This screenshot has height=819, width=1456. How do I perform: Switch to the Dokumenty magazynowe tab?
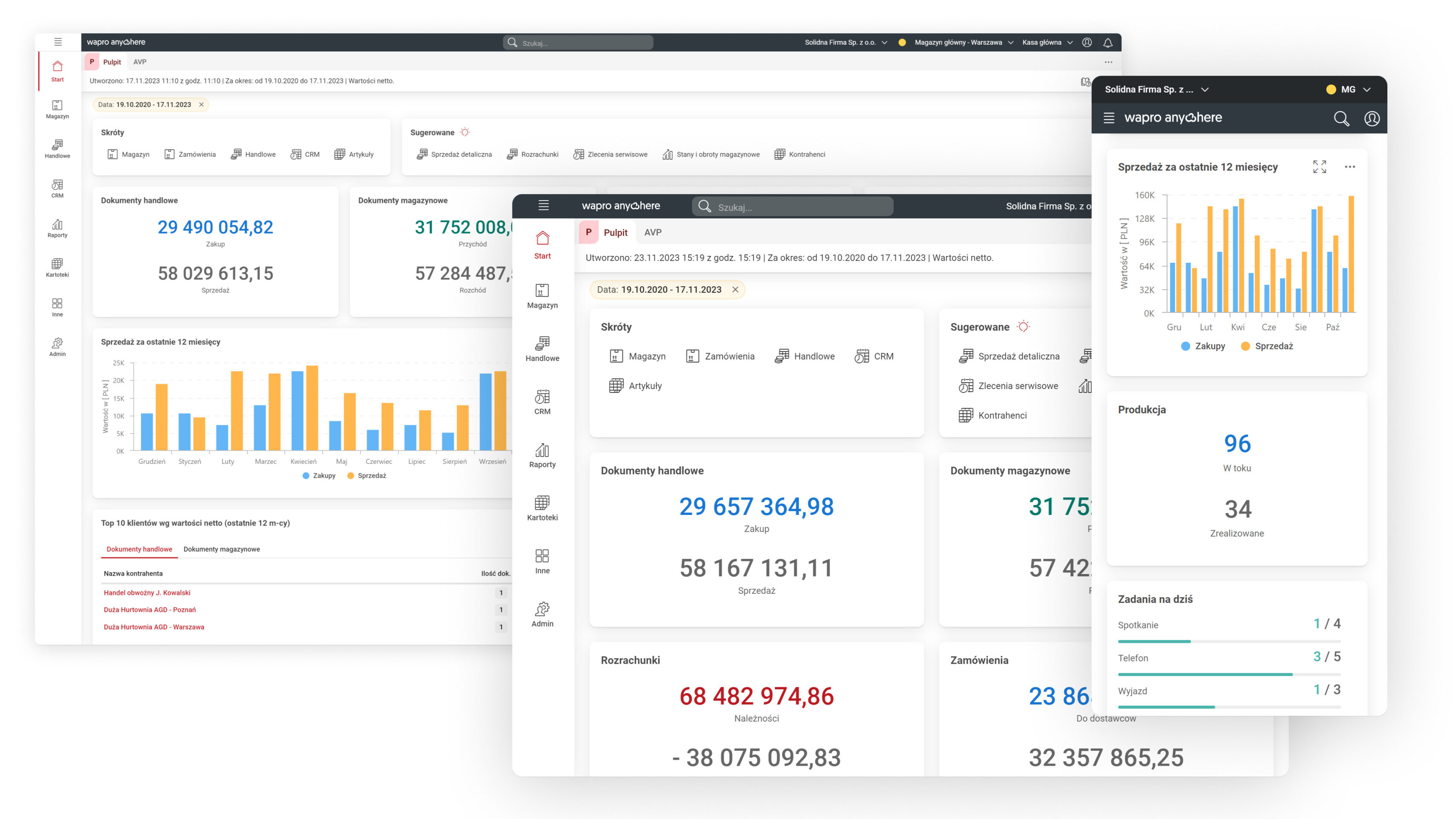[x=221, y=549]
